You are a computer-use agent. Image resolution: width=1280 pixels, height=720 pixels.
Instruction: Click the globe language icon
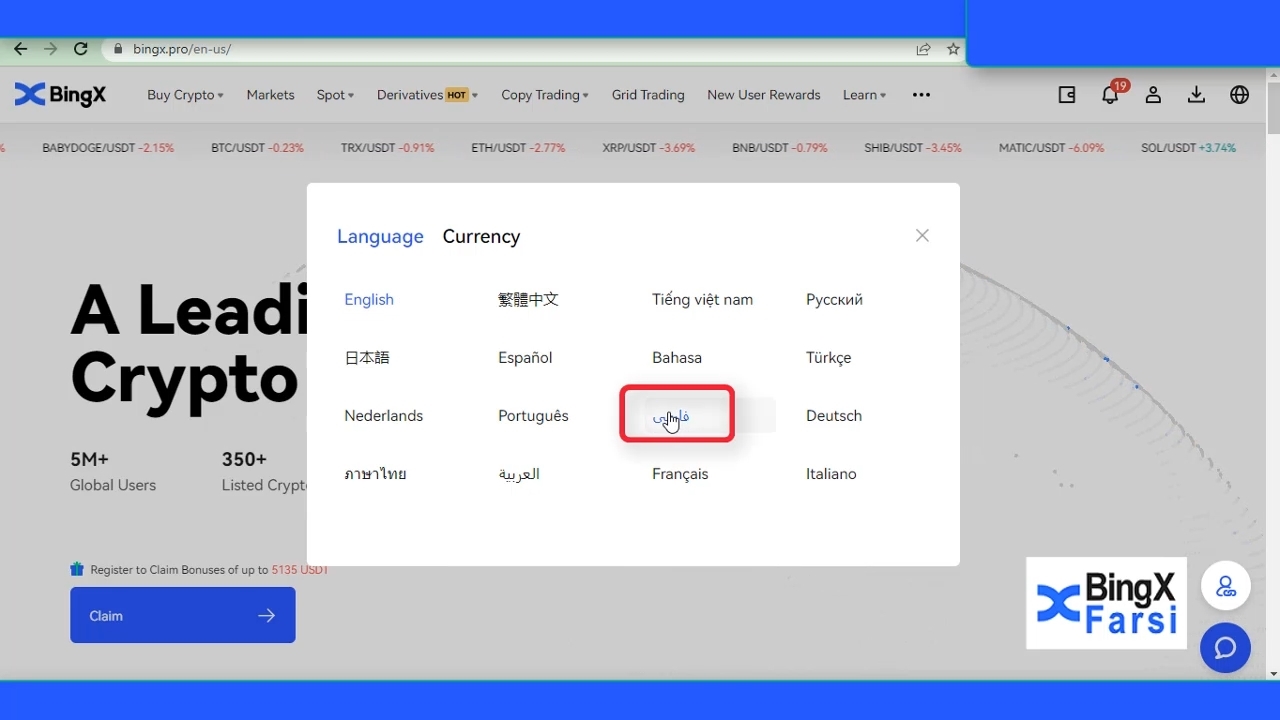coord(1240,95)
